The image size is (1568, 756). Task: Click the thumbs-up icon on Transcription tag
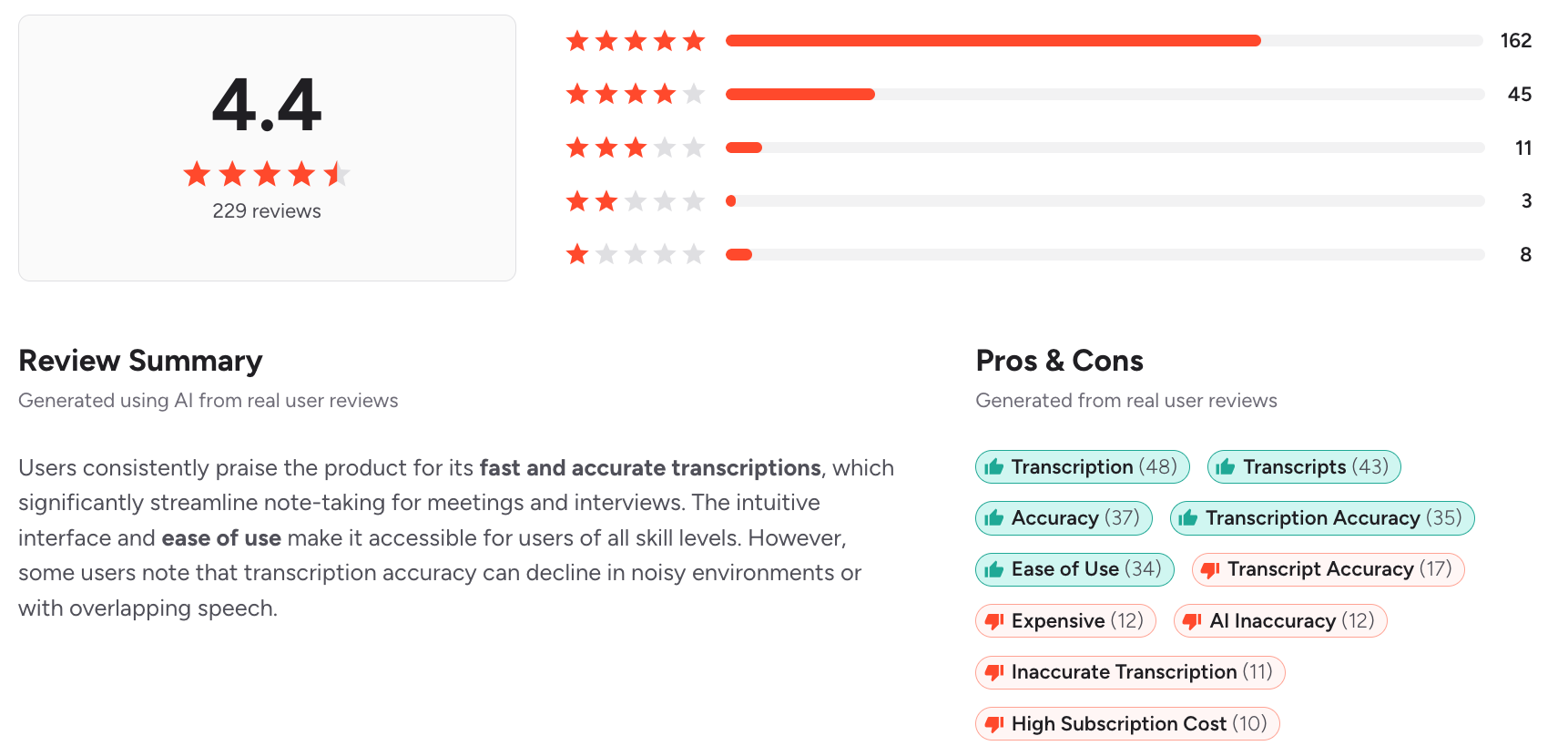point(994,466)
